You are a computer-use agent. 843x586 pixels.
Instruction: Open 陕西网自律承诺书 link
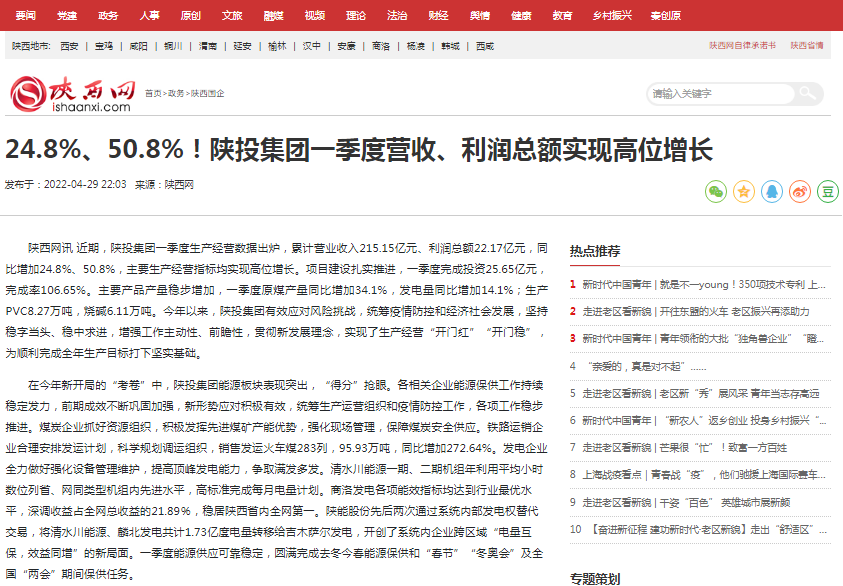[742, 46]
